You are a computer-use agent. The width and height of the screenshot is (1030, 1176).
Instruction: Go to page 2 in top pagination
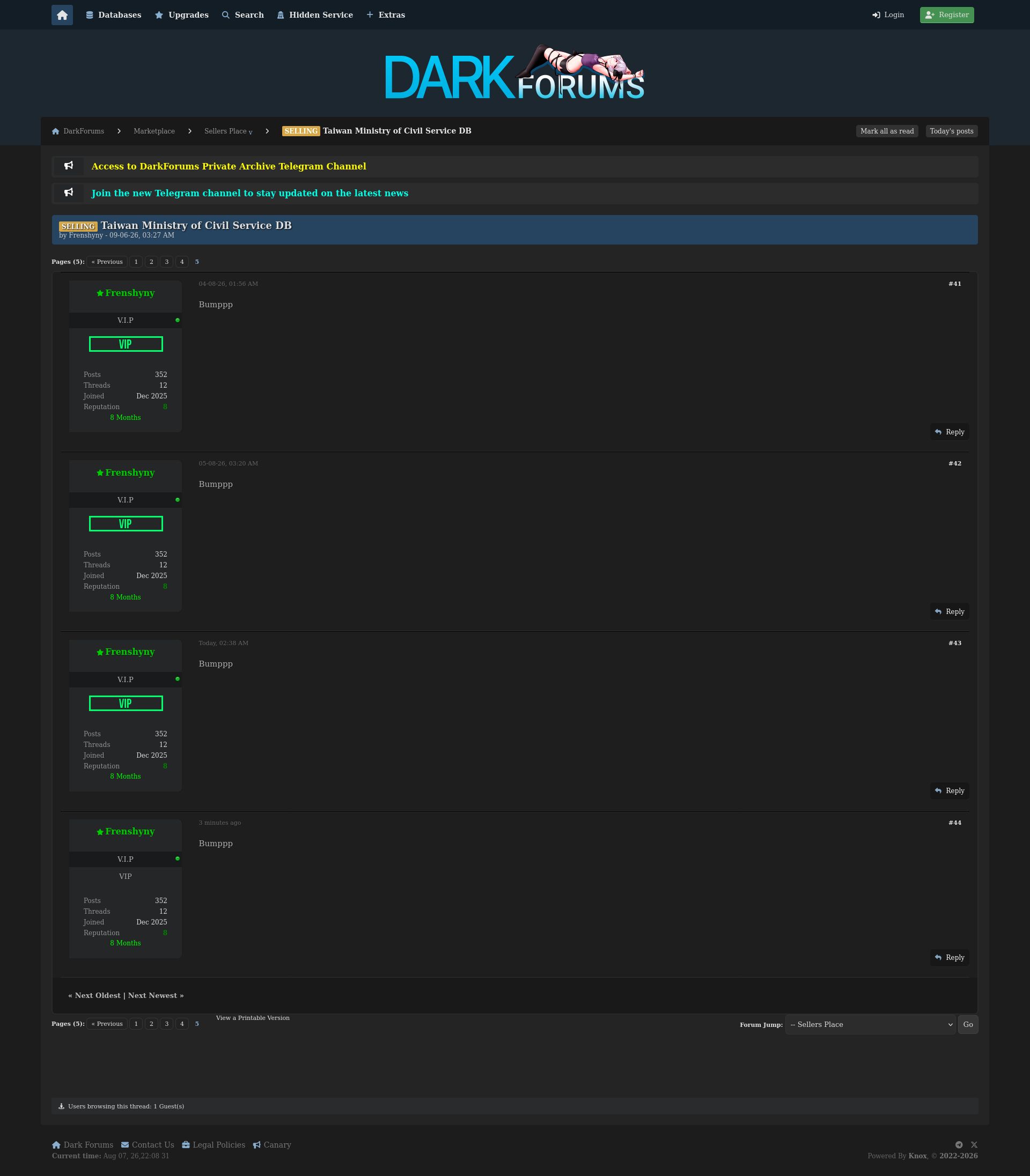(x=151, y=262)
